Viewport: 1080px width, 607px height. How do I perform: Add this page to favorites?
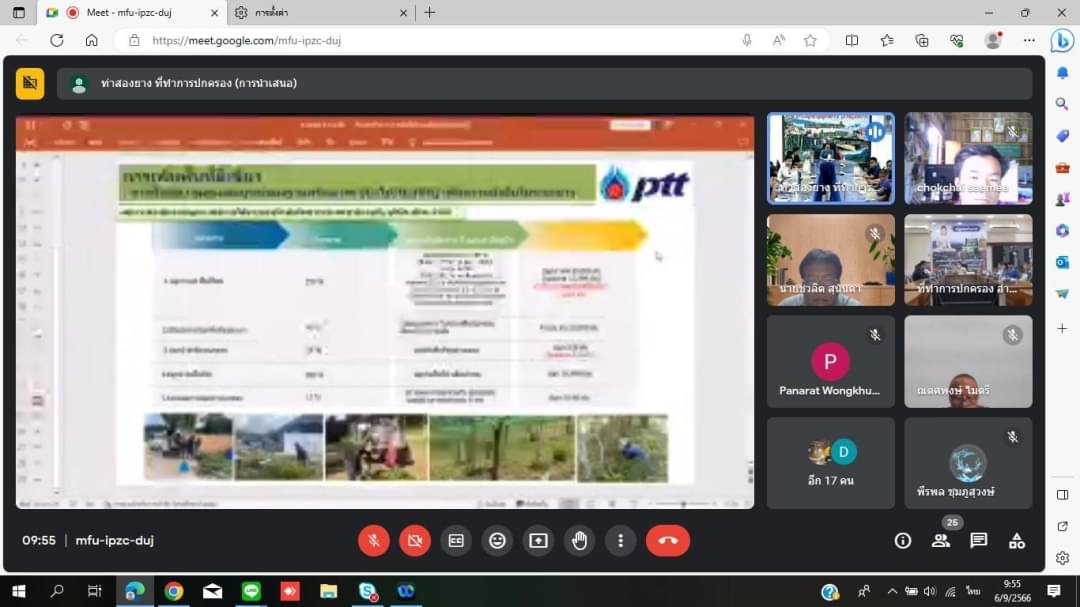click(811, 41)
